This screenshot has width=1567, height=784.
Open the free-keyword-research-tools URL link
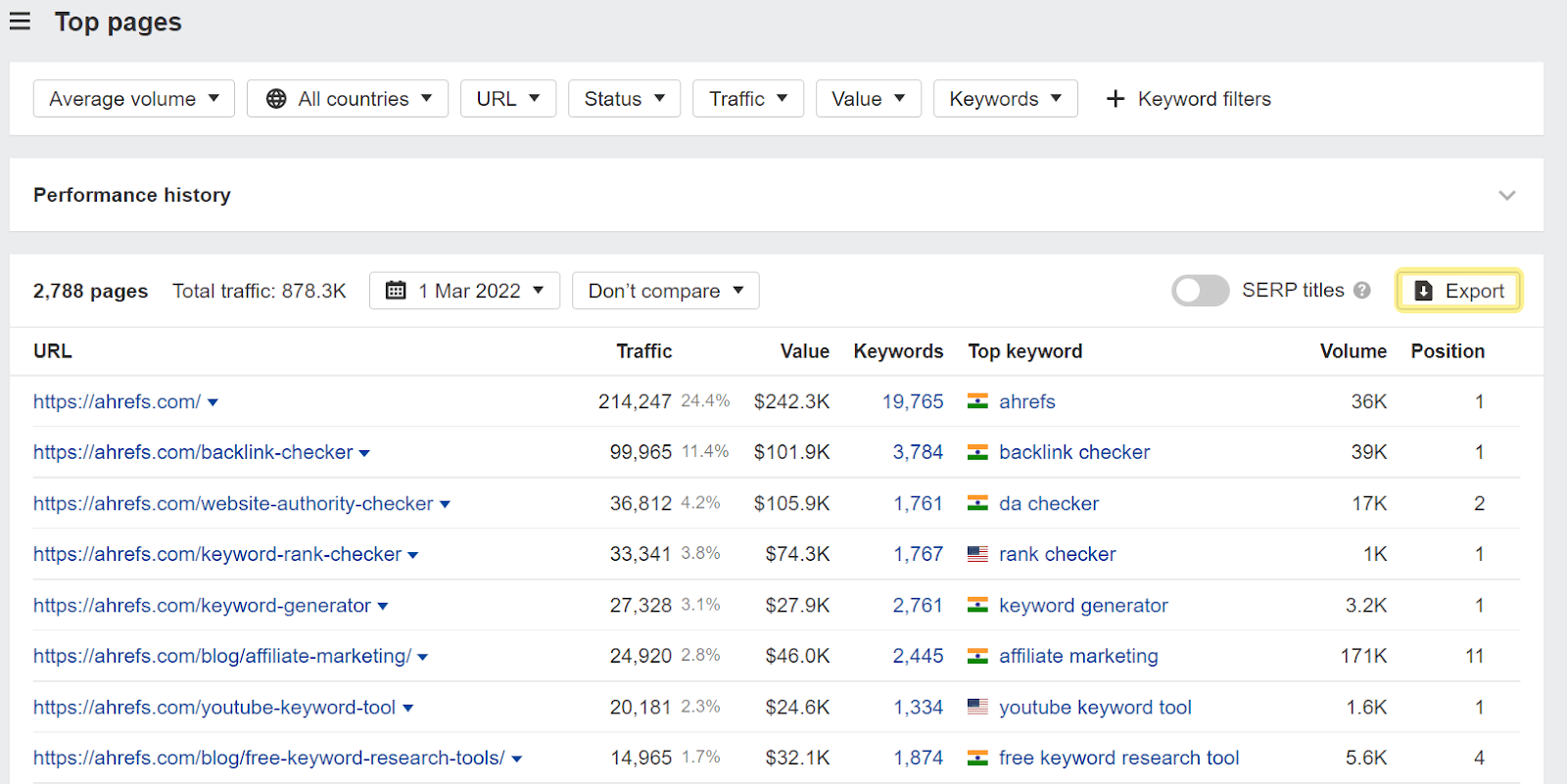pyautogui.click(x=269, y=758)
